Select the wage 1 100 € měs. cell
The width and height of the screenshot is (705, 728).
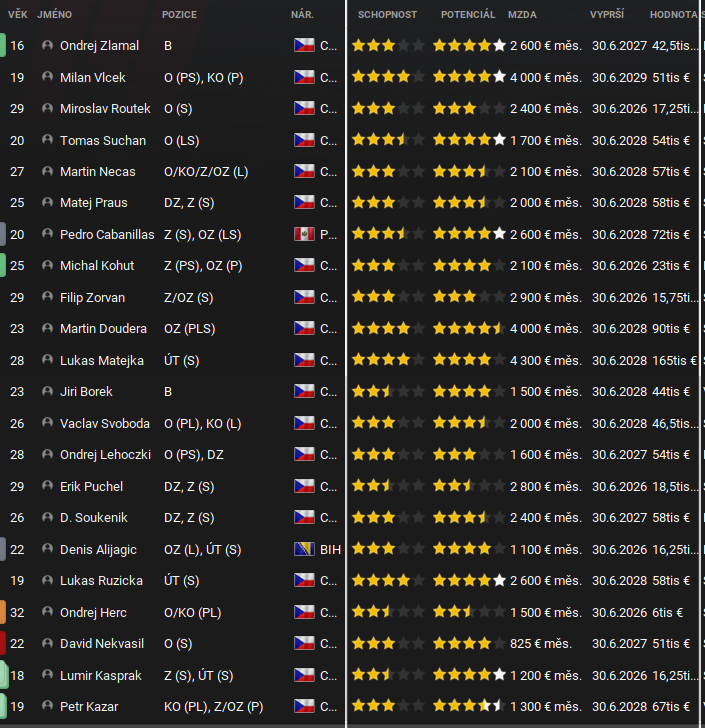[x=546, y=549]
